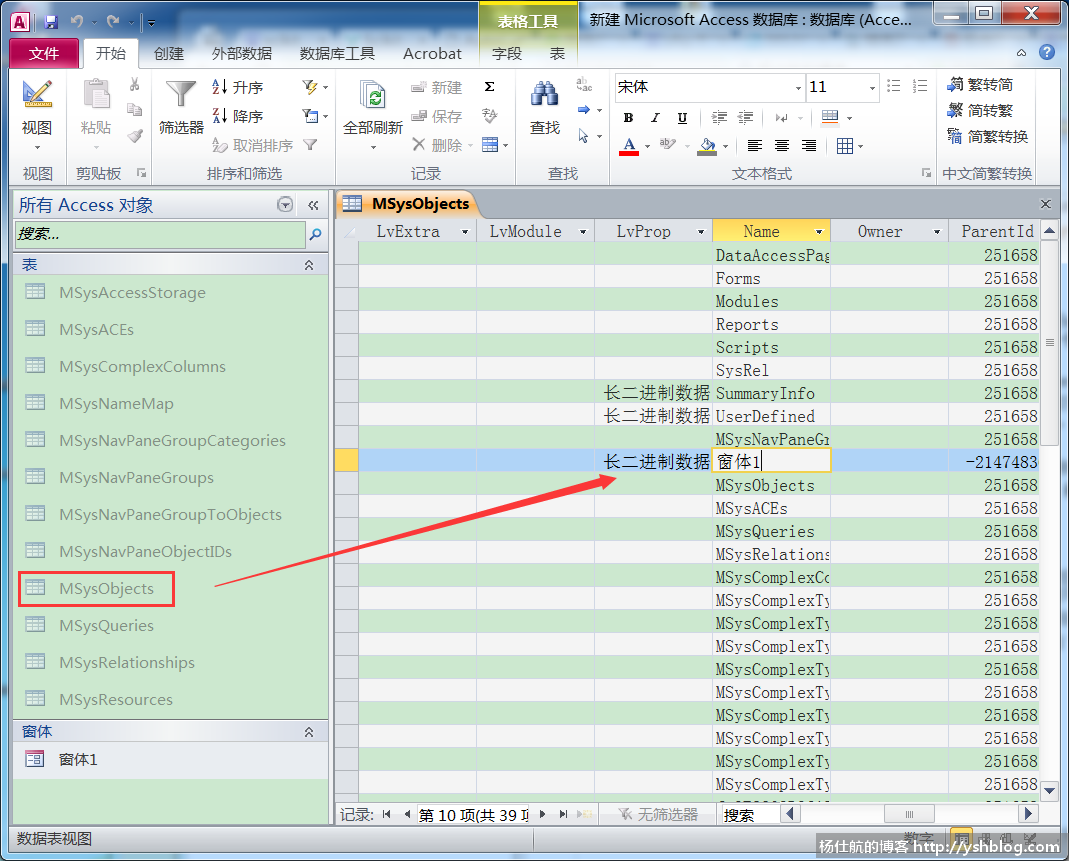Go to last record navigation button
The width and height of the screenshot is (1069, 861).
coord(563,814)
